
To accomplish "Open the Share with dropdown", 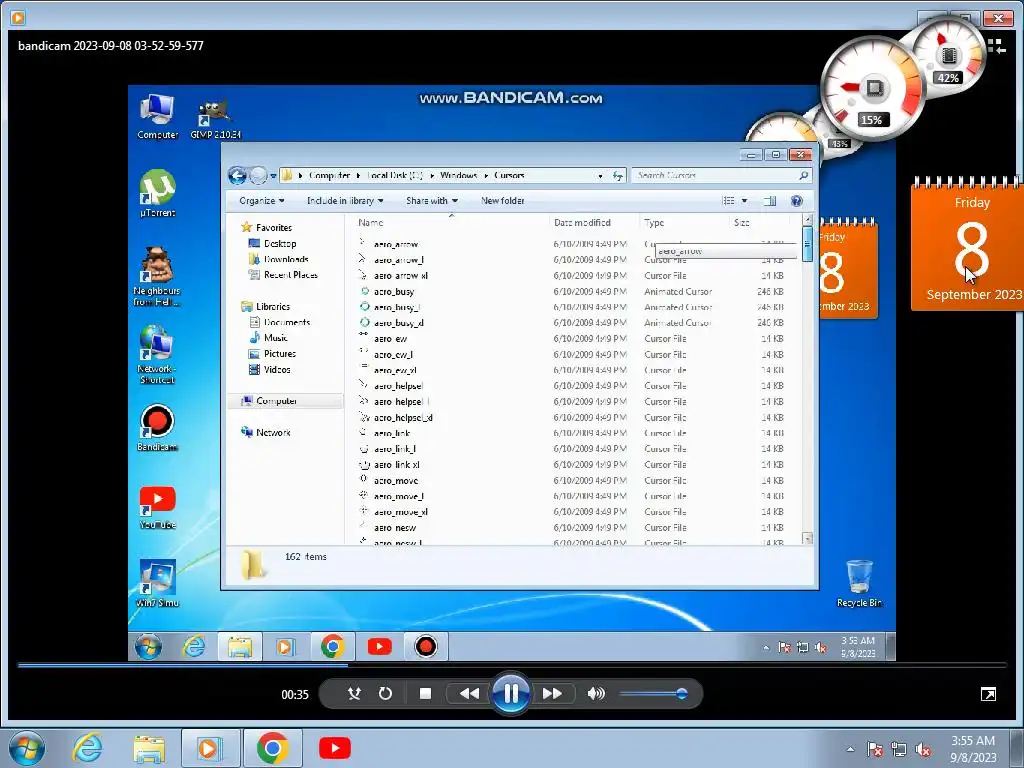I will (x=432, y=200).
